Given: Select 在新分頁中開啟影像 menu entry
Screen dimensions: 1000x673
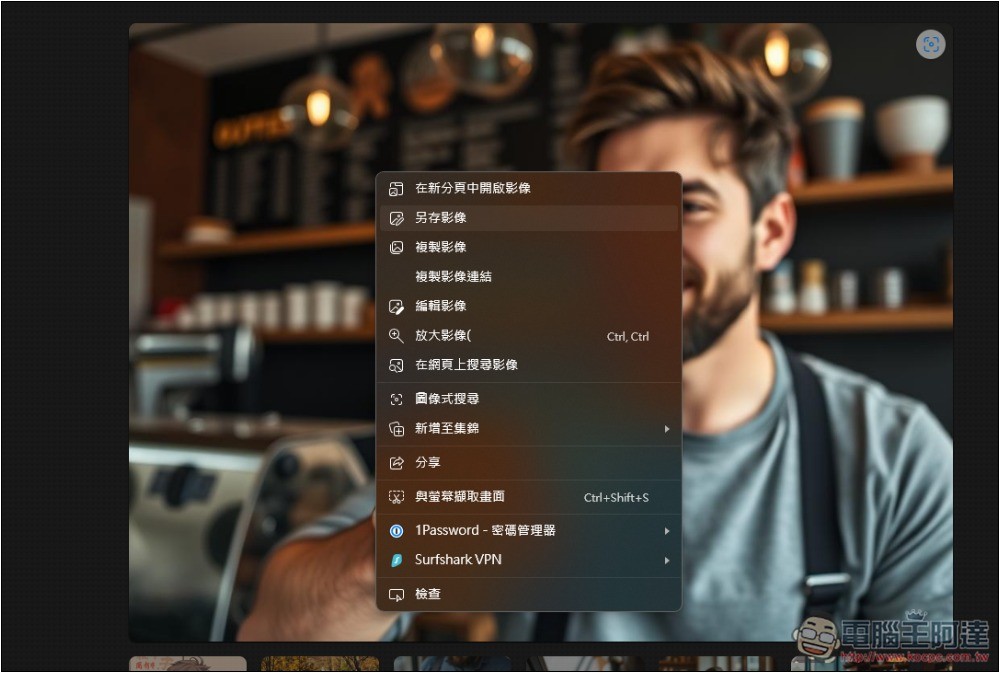Looking at the screenshot, I should (x=529, y=188).
